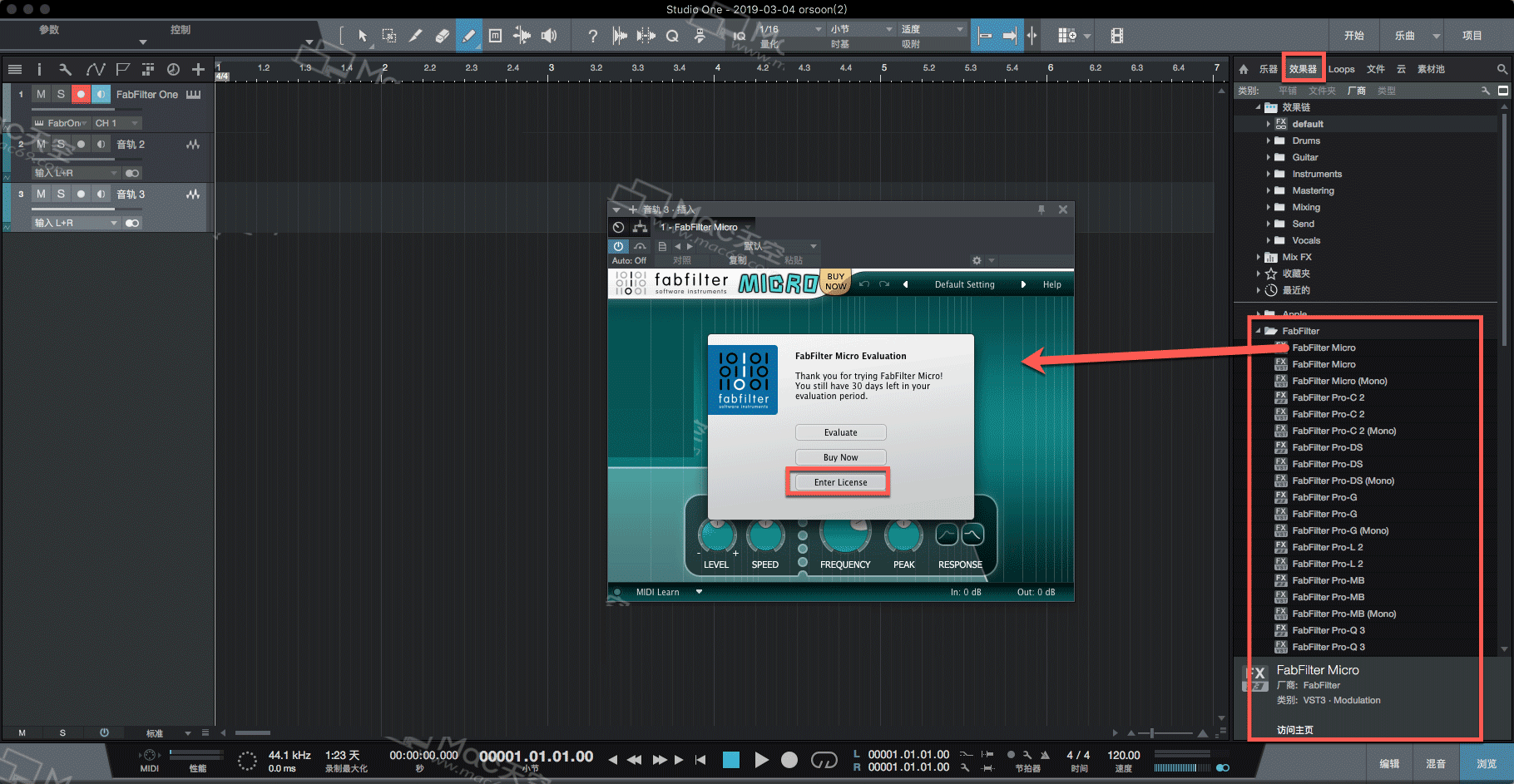This screenshot has width=1514, height=784.
Task: Click the browser search magnifier icon
Action: 1502,69
